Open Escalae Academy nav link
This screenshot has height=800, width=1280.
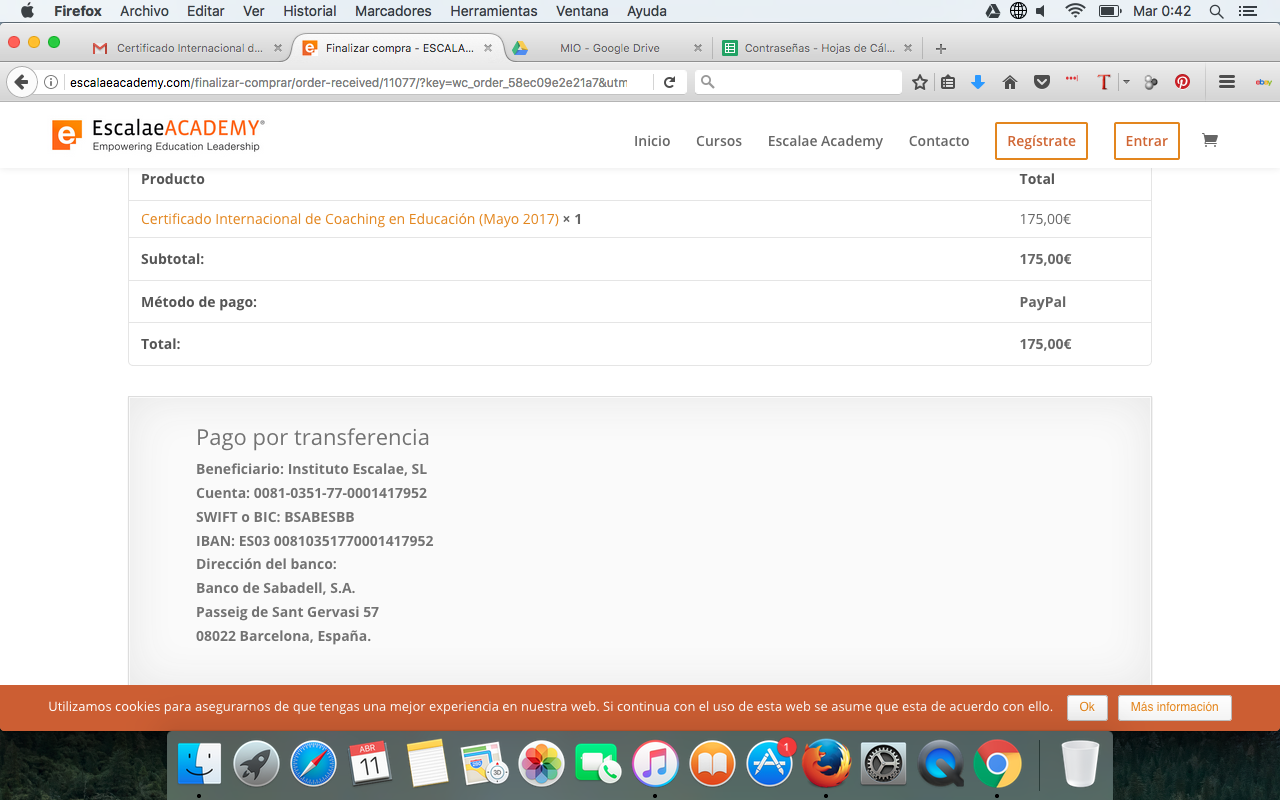[825, 141]
